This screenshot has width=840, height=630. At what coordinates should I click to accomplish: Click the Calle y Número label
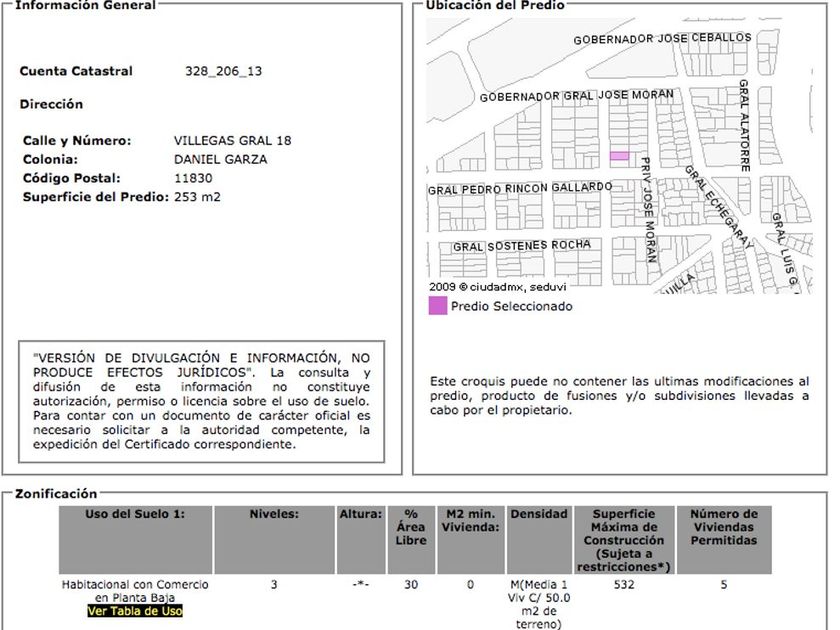point(77,140)
